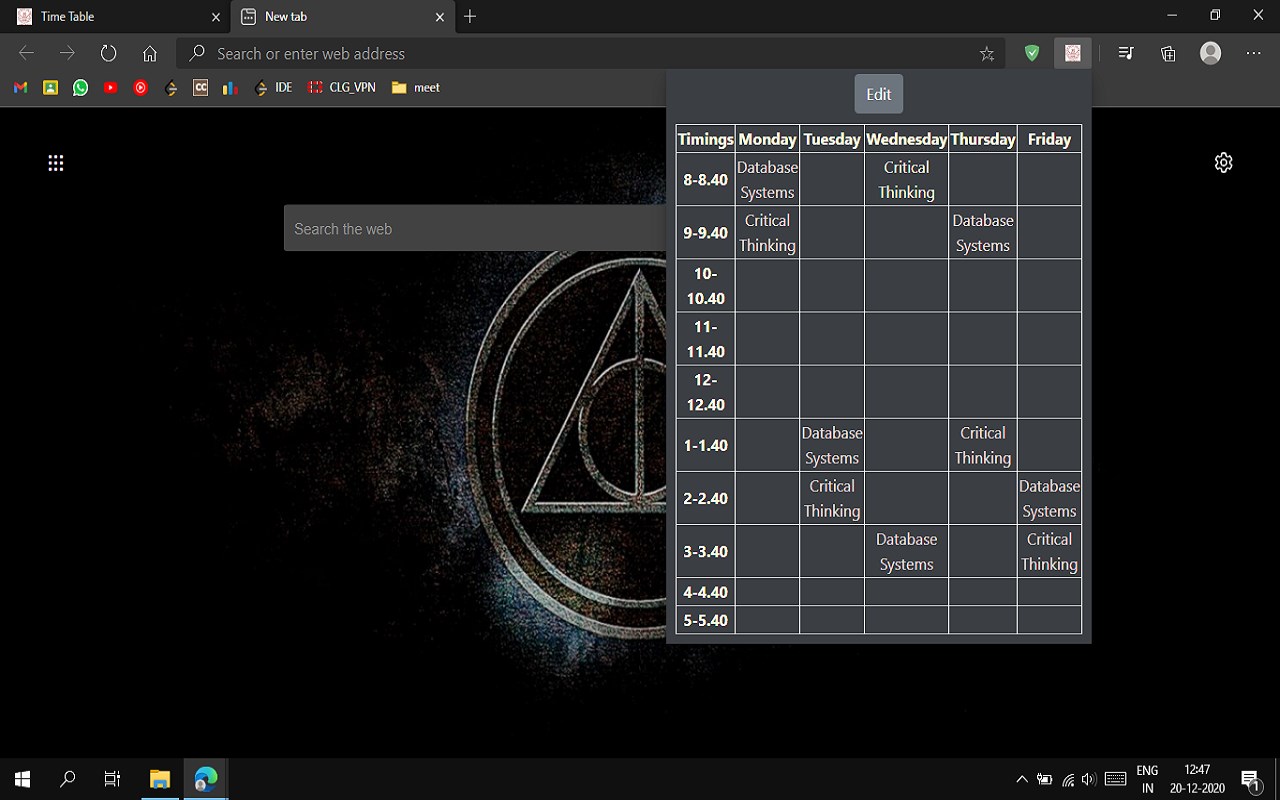Viewport: 1280px width, 800px height.
Task: Close the New tab tab
Action: click(x=440, y=17)
